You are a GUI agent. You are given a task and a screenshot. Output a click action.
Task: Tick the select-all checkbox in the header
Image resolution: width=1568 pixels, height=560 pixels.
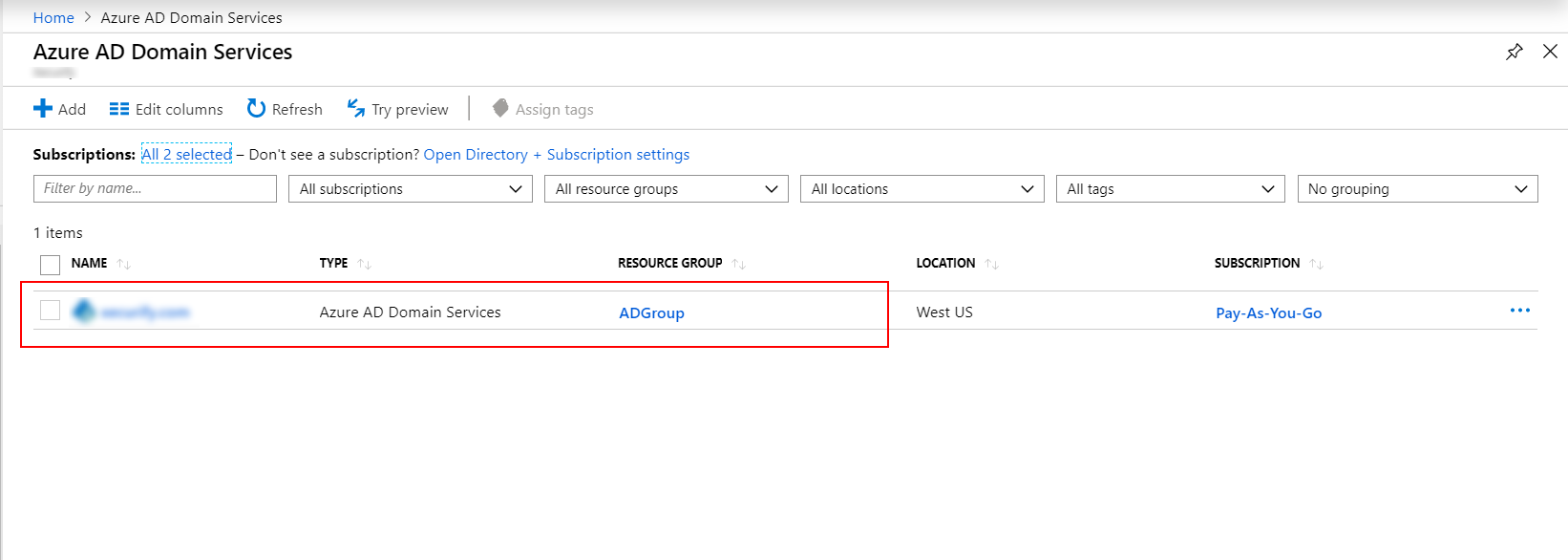(51, 265)
